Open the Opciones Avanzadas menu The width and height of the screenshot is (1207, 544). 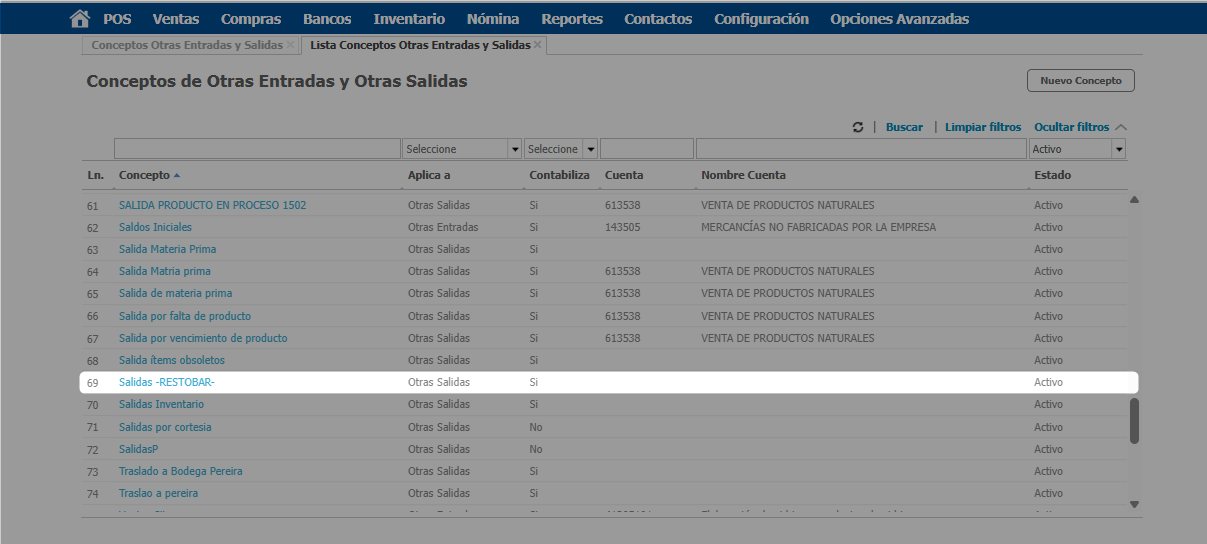coord(899,19)
